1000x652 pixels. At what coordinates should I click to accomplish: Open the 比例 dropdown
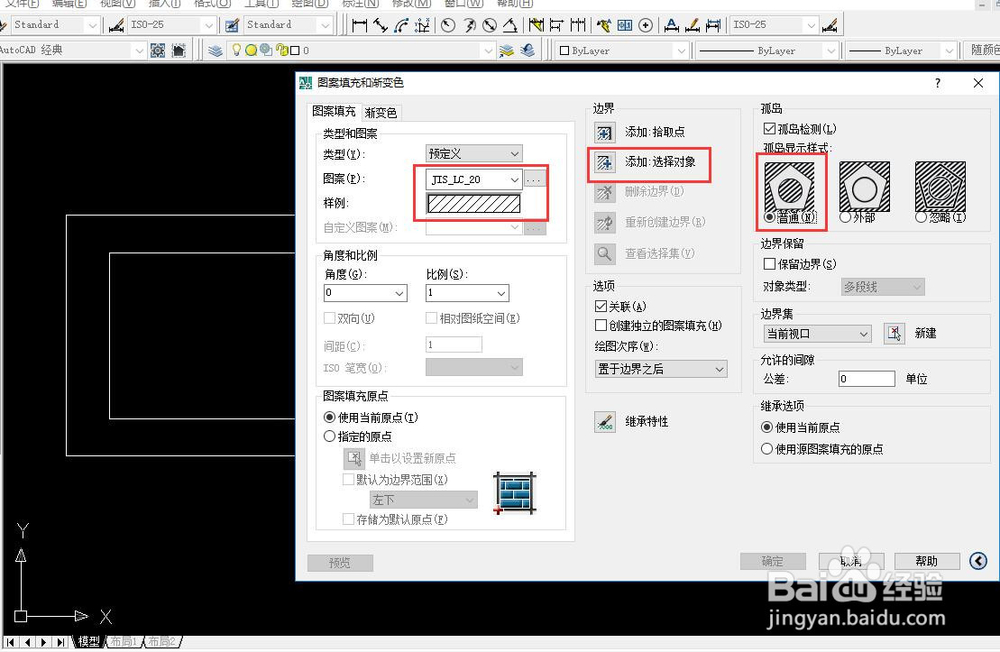coord(467,293)
